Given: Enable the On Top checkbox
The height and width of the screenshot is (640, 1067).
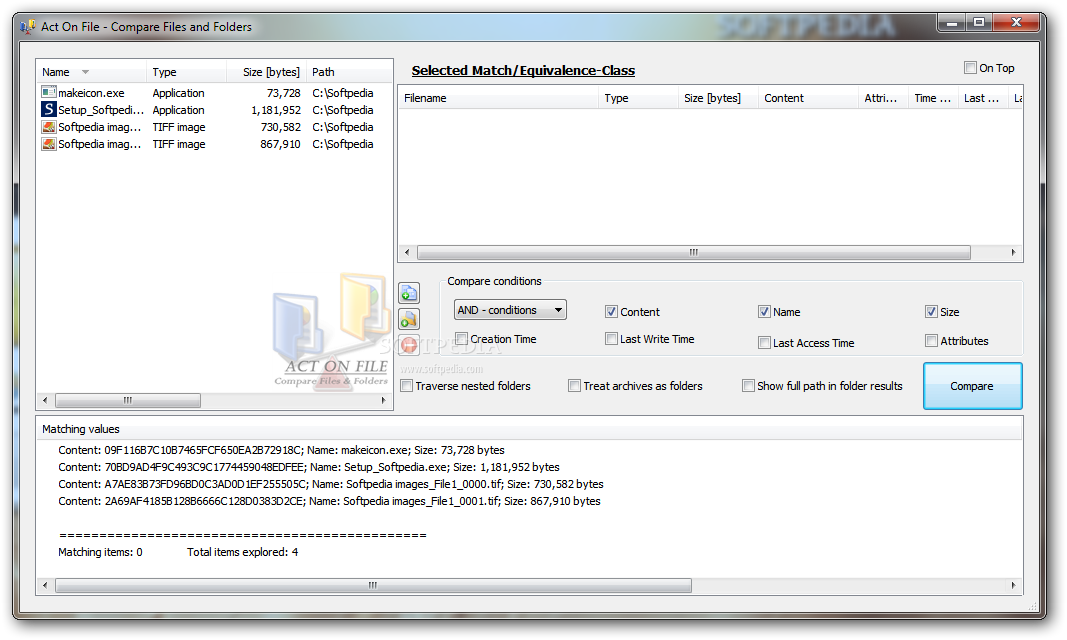Looking at the screenshot, I should tap(970, 67).
